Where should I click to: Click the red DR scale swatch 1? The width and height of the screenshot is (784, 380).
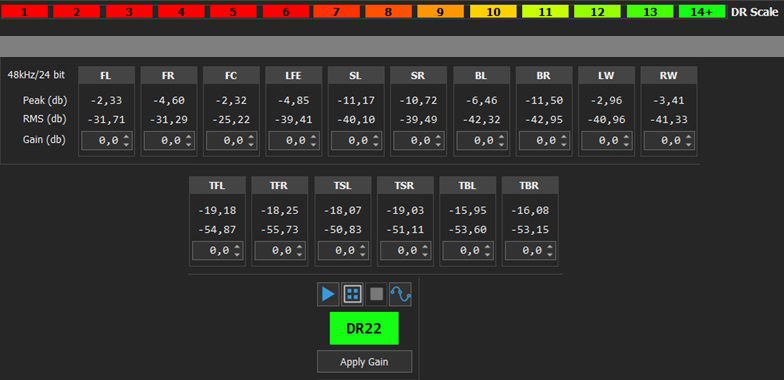pyautogui.click(x=24, y=12)
